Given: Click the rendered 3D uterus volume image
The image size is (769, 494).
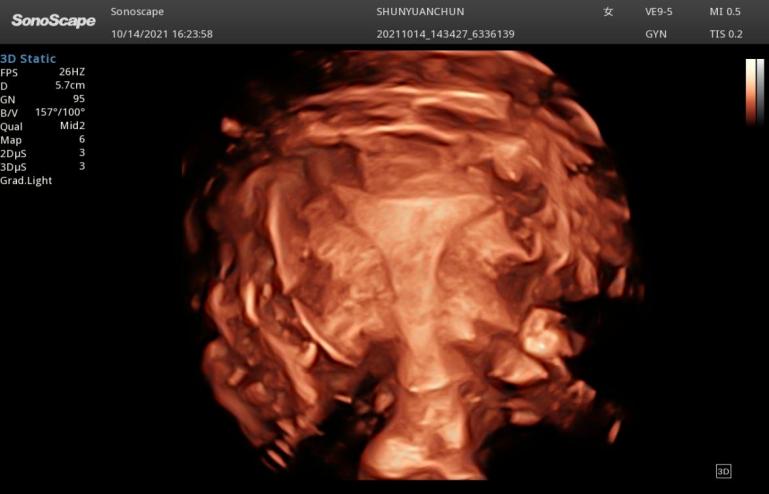Looking at the screenshot, I should point(412,265).
